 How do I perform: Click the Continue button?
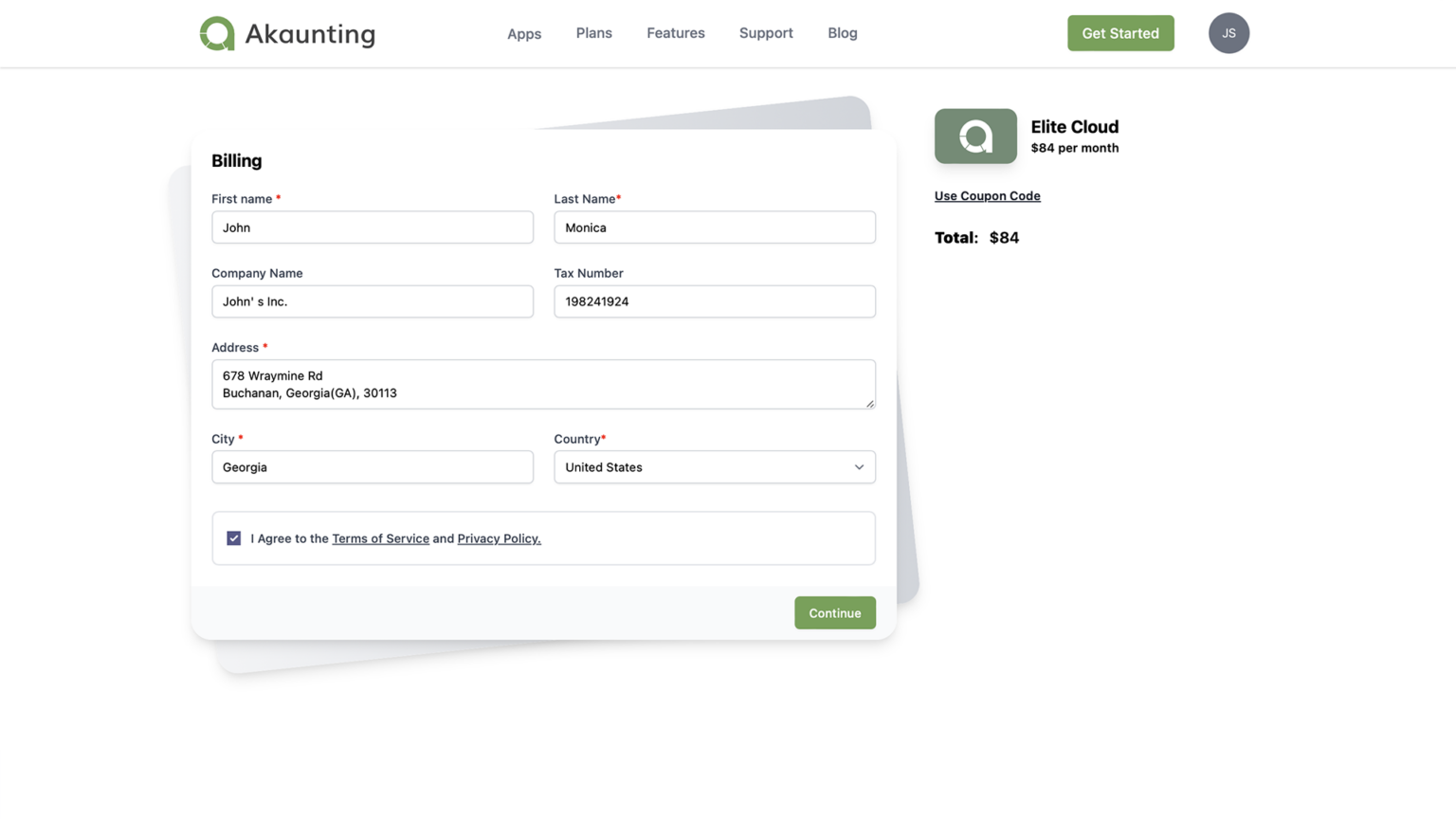coord(835,613)
